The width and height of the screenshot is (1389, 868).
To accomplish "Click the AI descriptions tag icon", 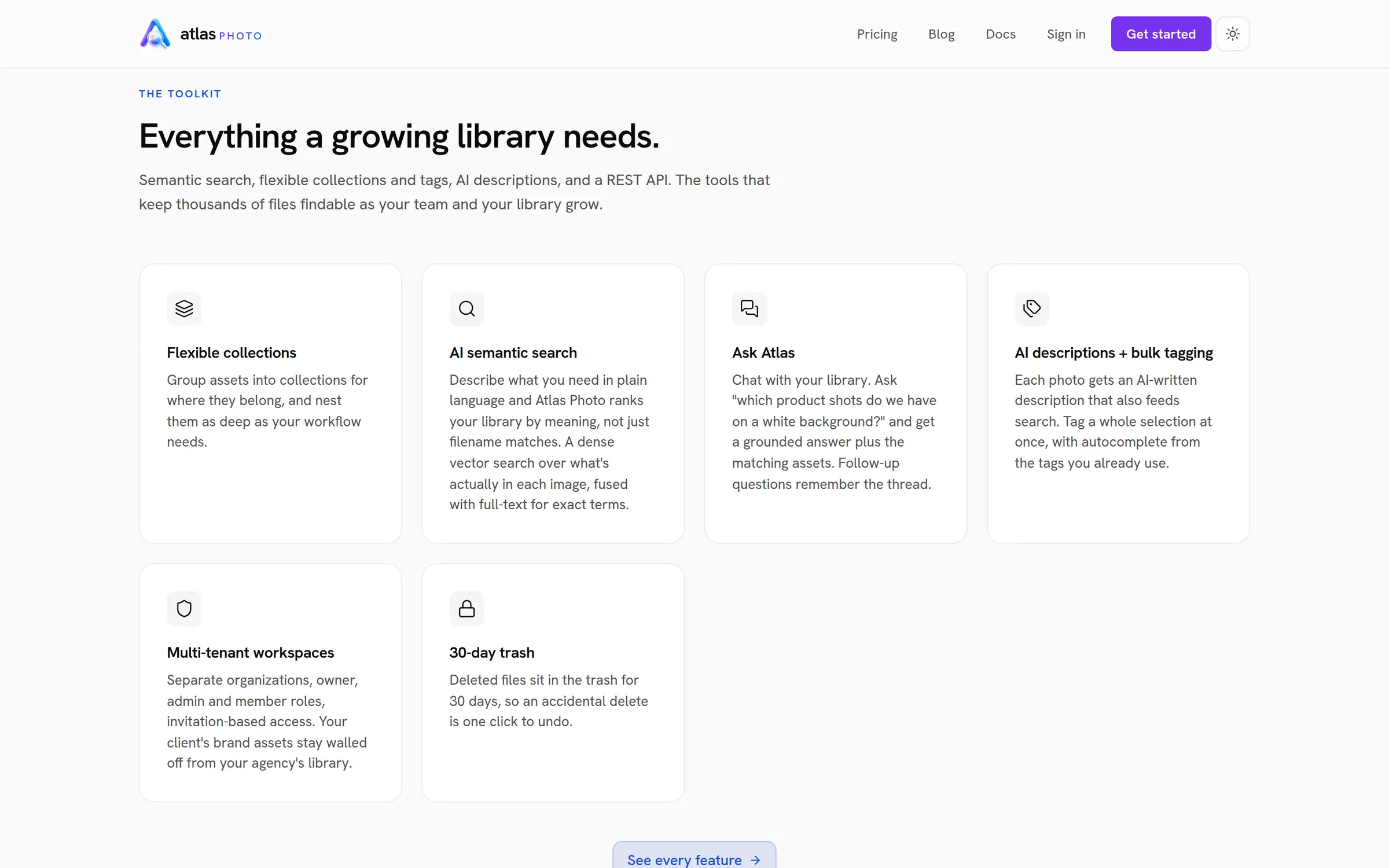I will [x=1032, y=308].
